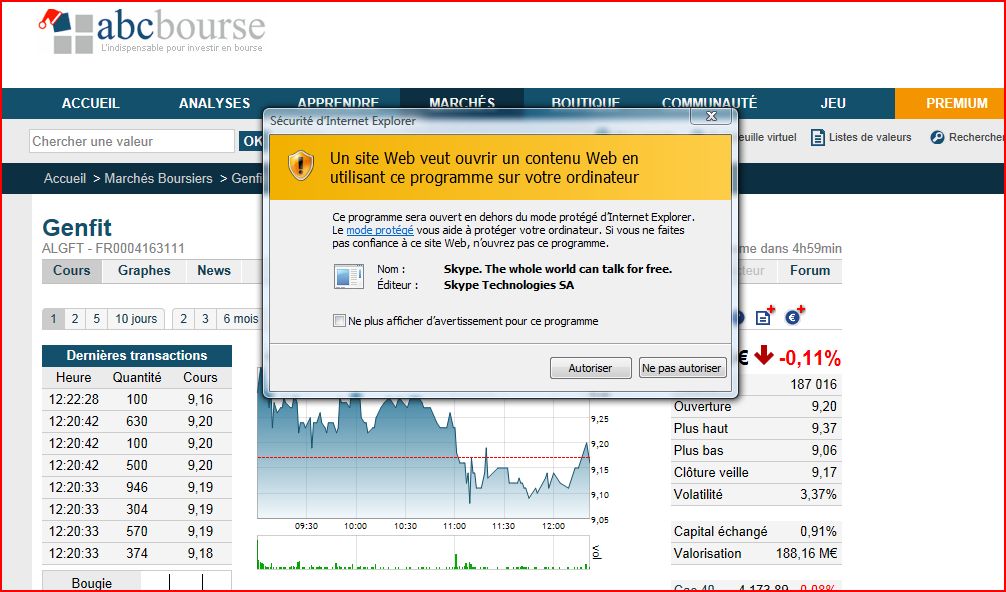The width and height of the screenshot is (1006, 592).
Task: Click the quantity '946' cell
Action: [137, 487]
